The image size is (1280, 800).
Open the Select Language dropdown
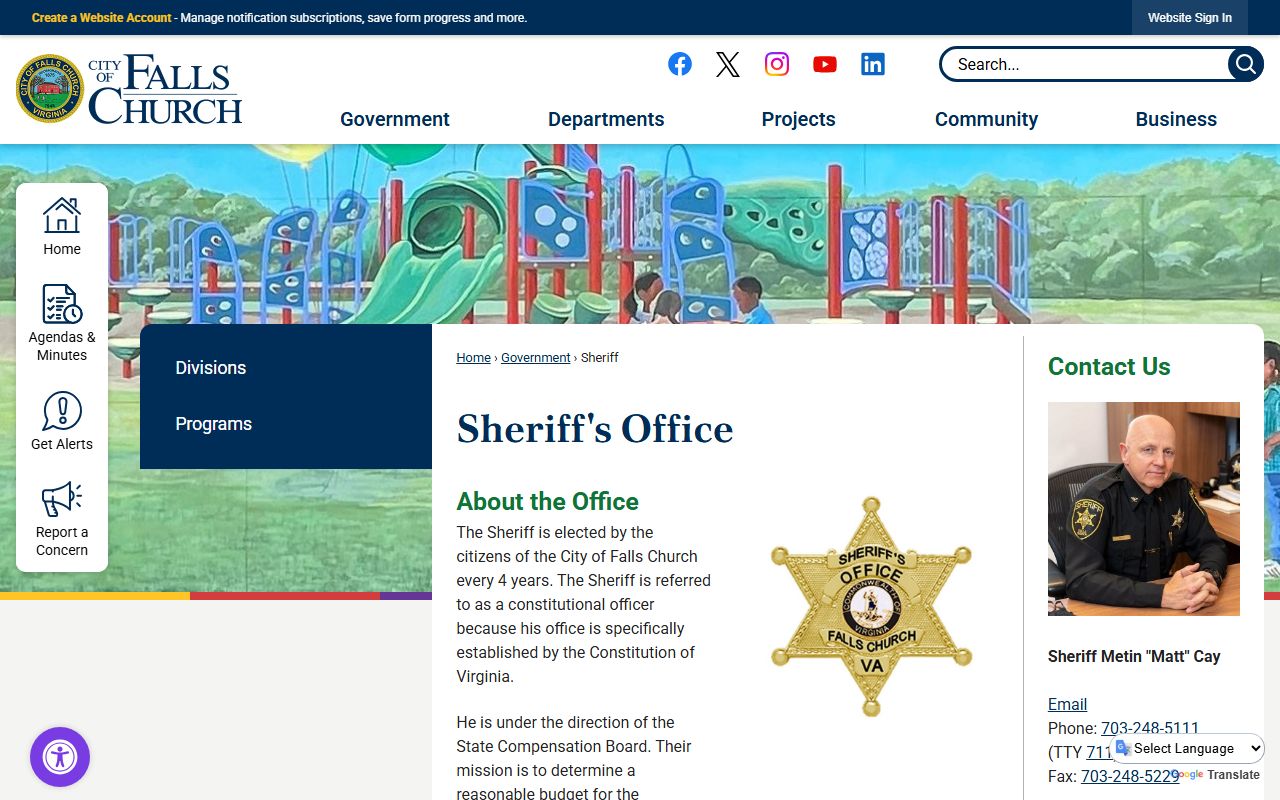tap(1189, 748)
